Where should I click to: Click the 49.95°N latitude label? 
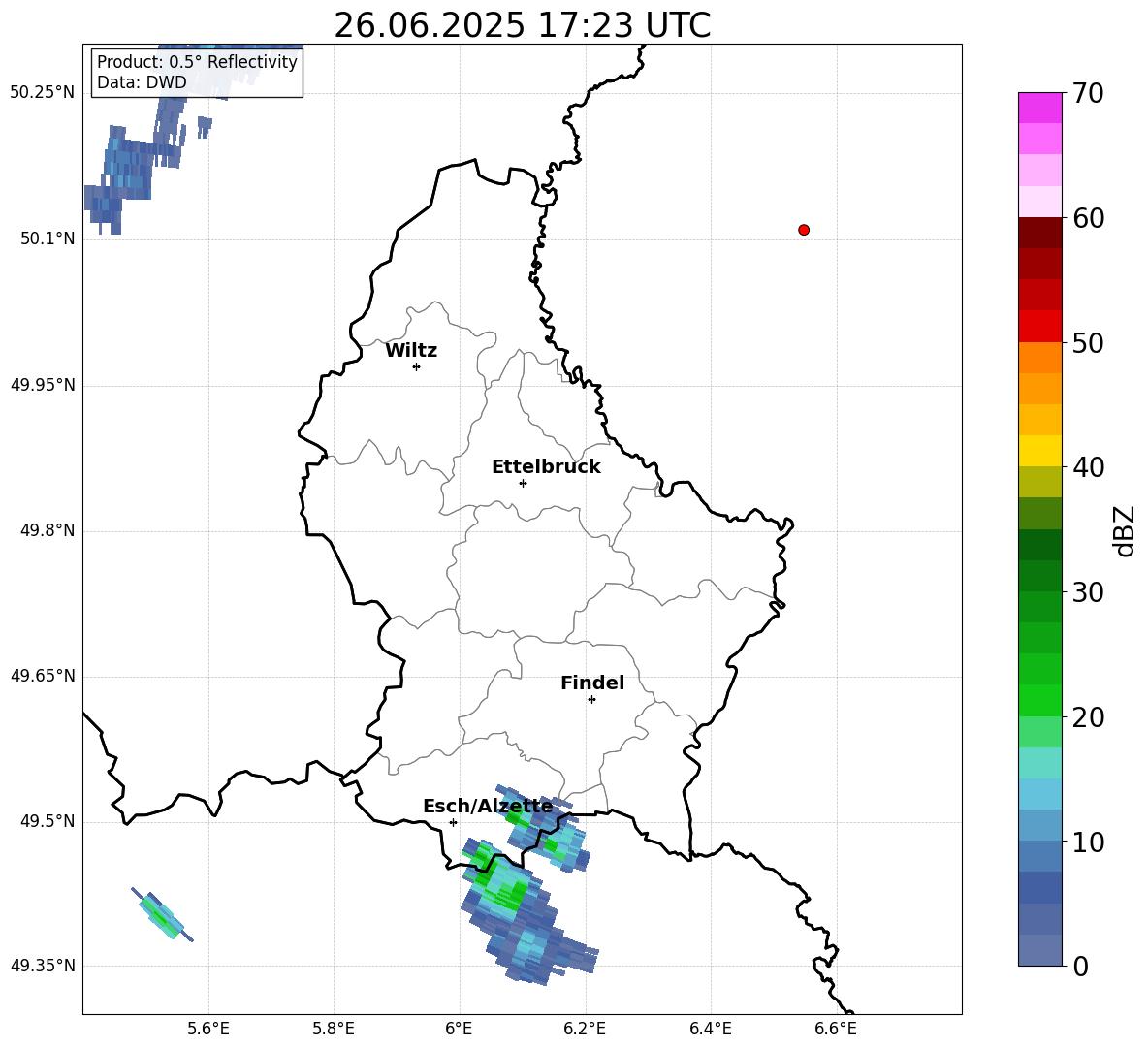(43, 385)
